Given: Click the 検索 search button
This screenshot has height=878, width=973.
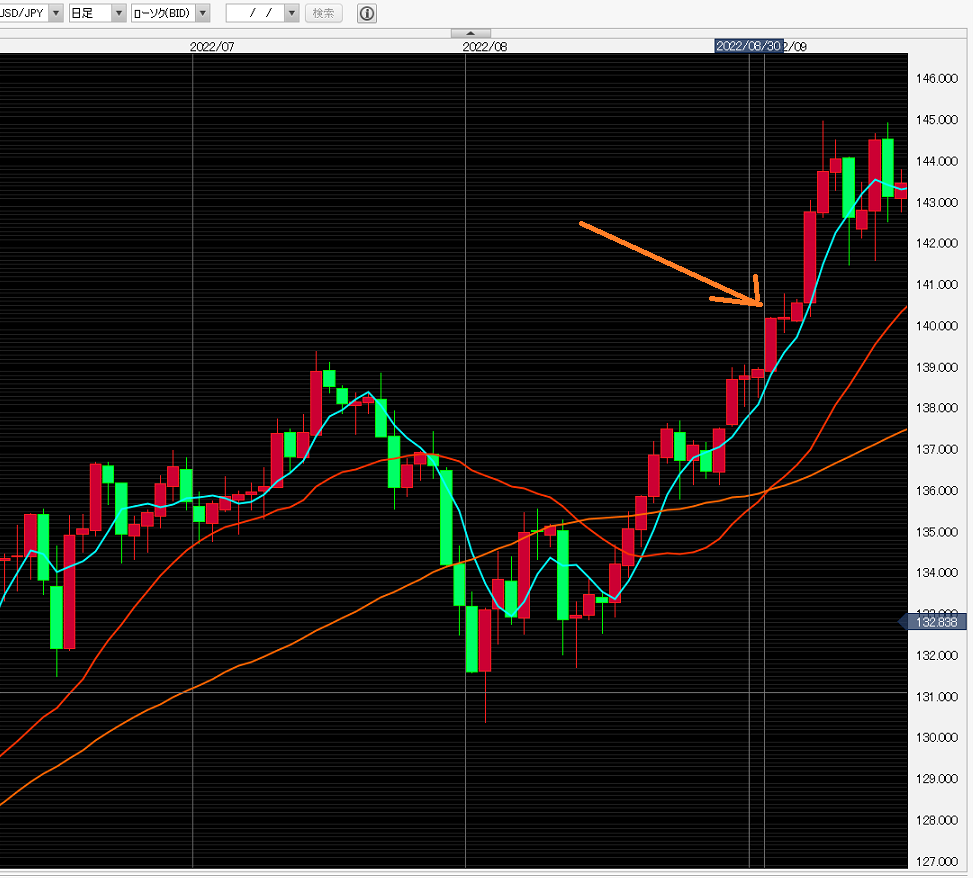Looking at the screenshot, I should [323, 13].
